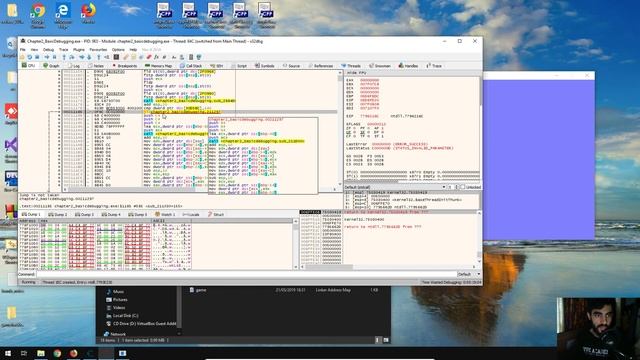This screenshot has width=640, height=360.
Task: Open the View menu
Action: point(34,49)
